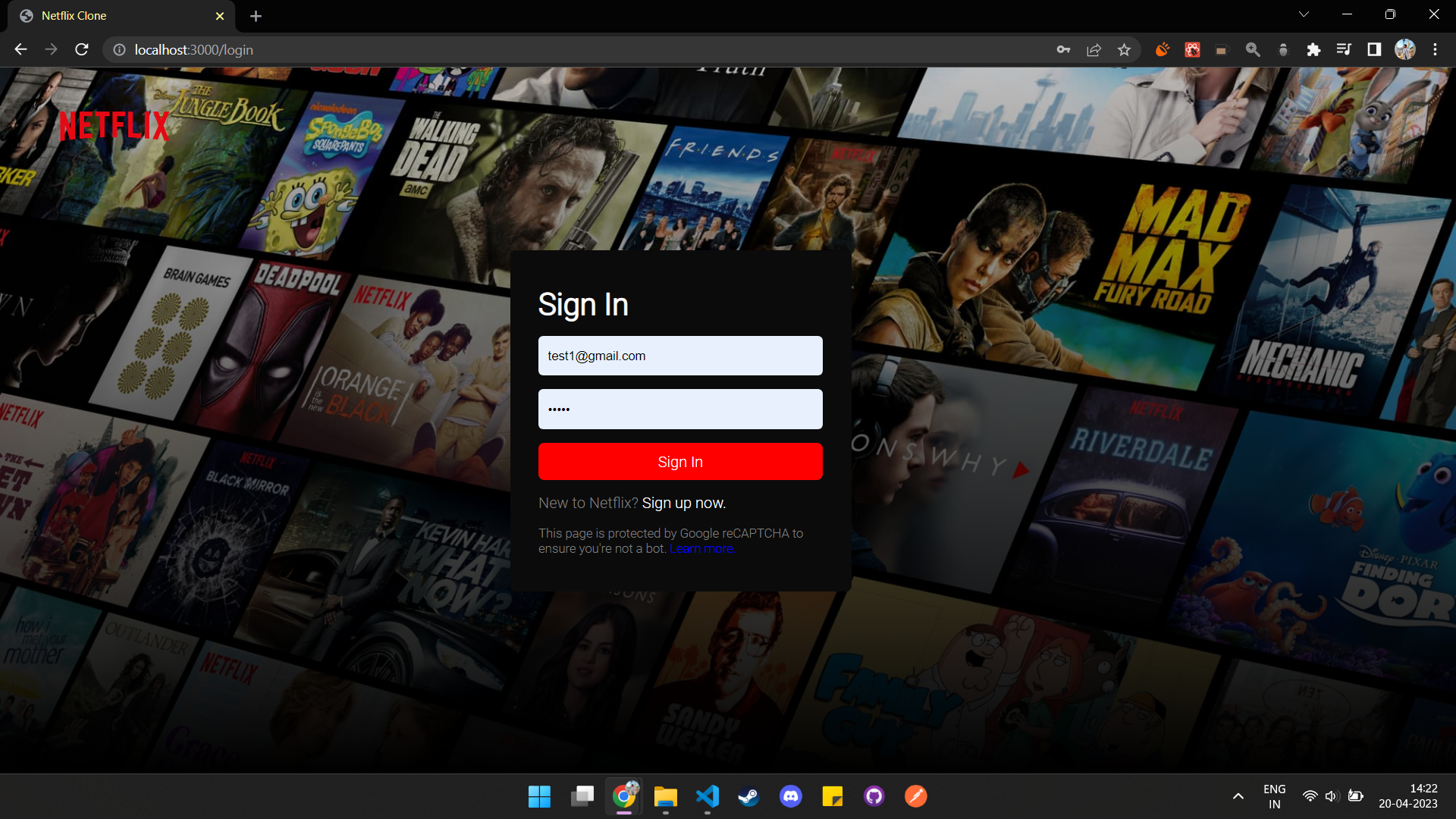Open the taskbar clock and date
Viewport: 1456px width, 819px height.
click(x=1408, y=796)
